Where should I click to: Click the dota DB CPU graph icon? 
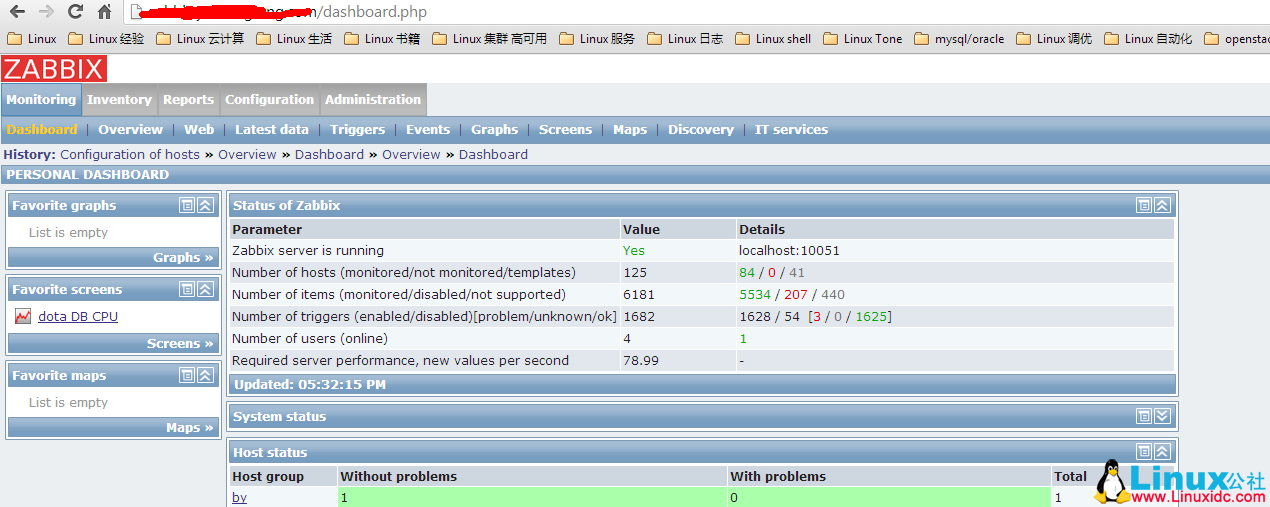click(x=23, y=316)
